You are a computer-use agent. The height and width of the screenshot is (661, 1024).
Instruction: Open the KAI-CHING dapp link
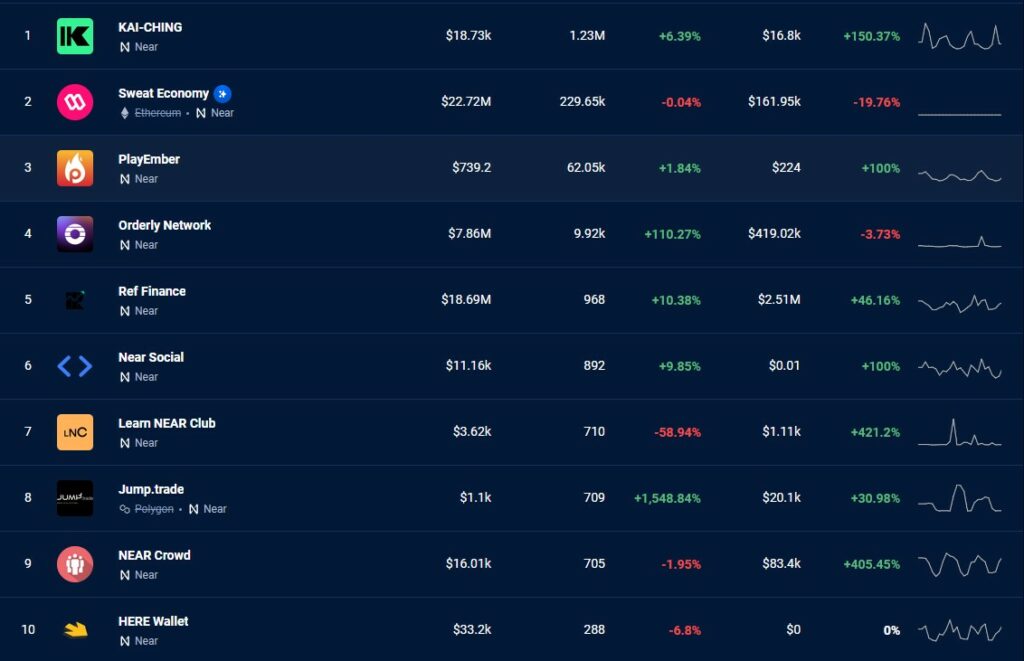(x=150, y=27)
